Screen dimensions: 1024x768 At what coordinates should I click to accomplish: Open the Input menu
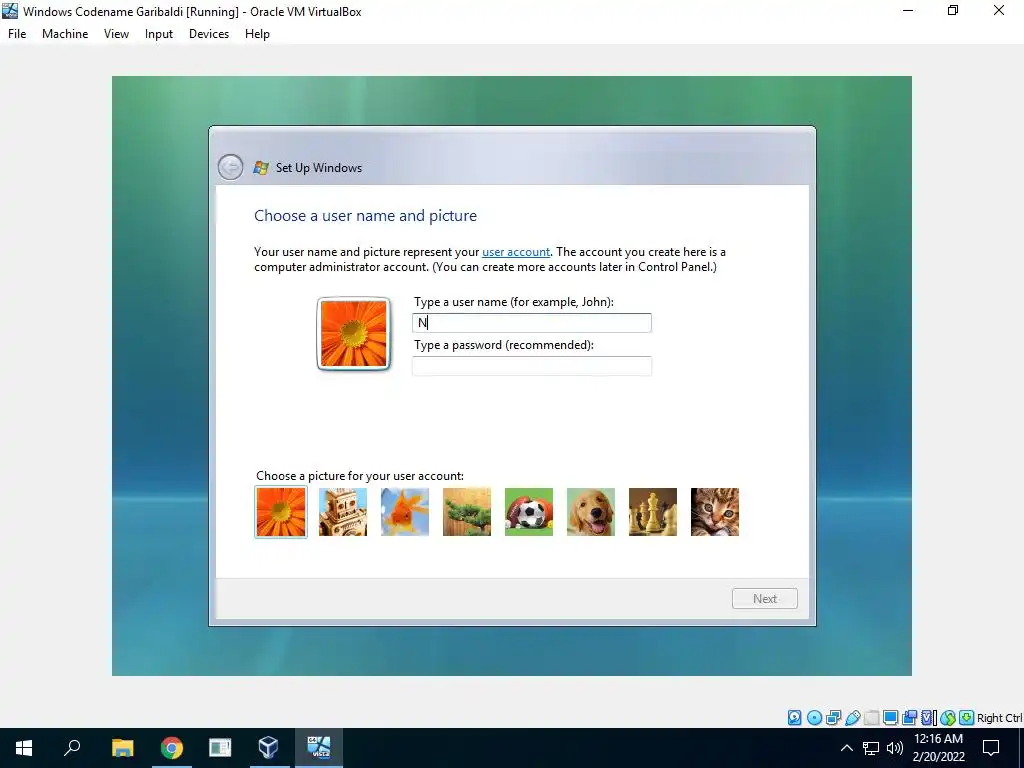[x=159, y=34]
